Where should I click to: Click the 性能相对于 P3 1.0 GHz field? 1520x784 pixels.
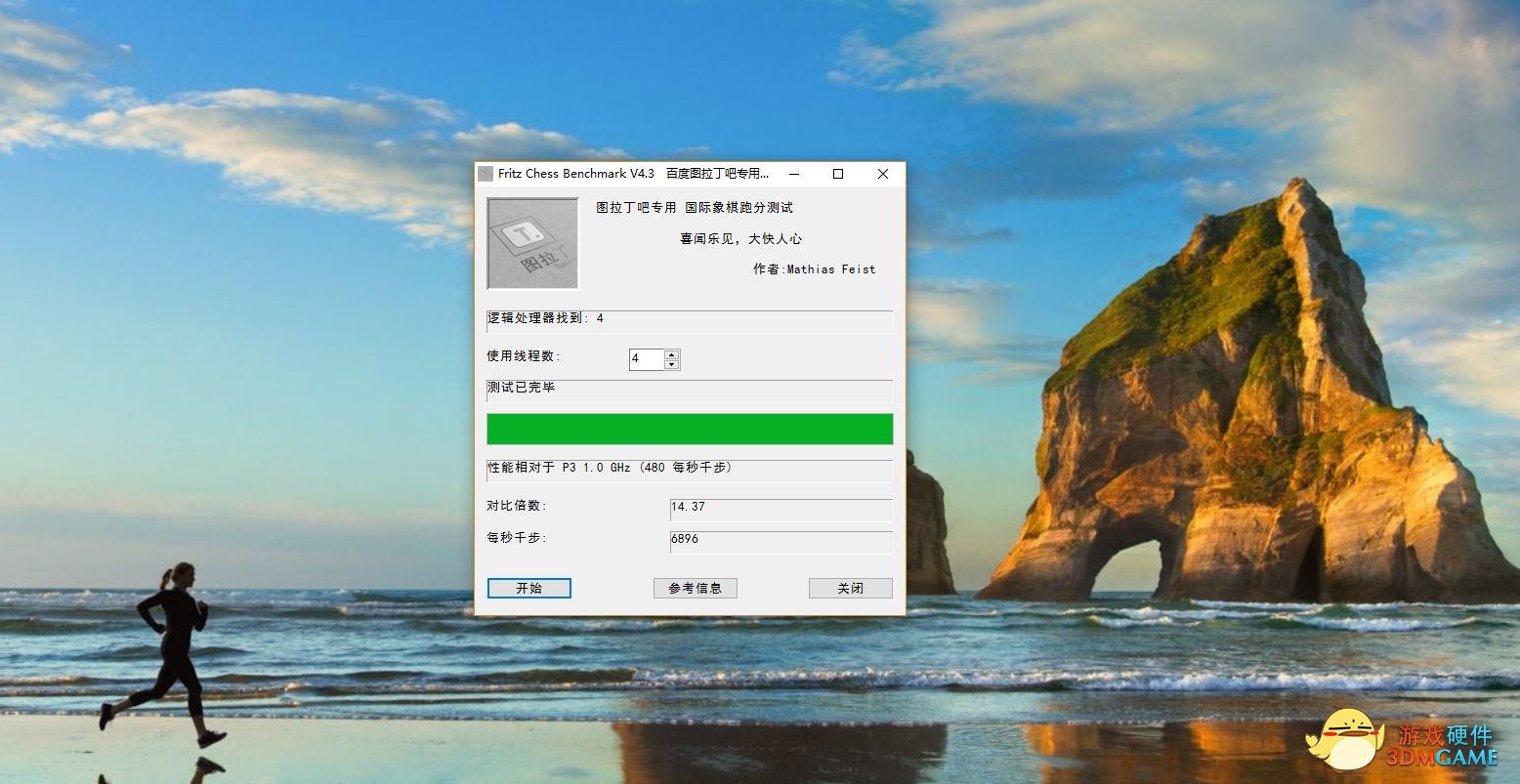pyautogui.click(x=690, y=471)
